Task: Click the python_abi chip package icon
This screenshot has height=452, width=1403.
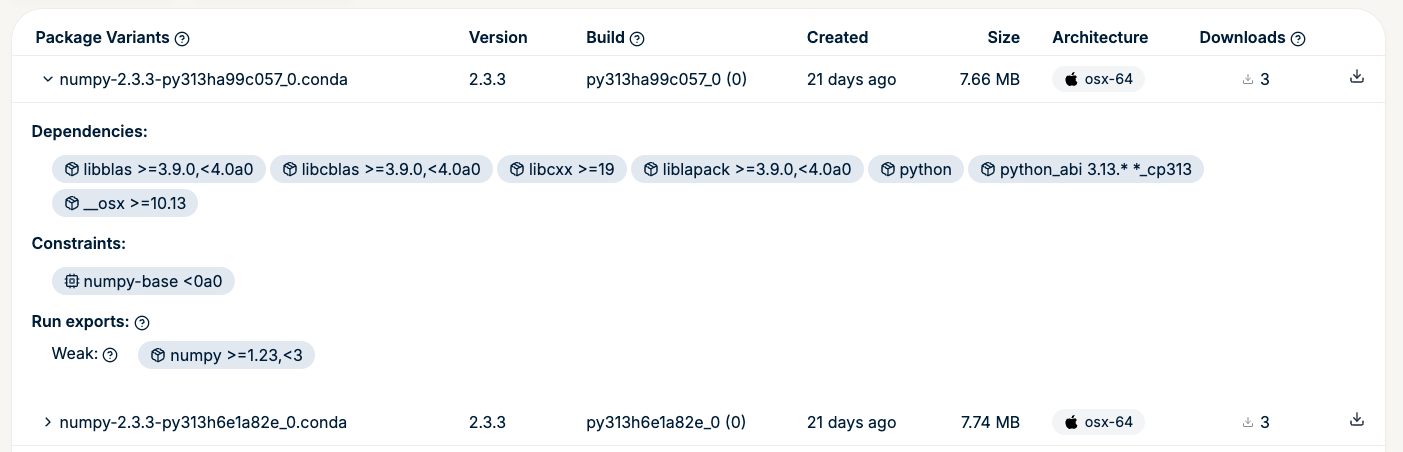Action: tap(988, 169)
